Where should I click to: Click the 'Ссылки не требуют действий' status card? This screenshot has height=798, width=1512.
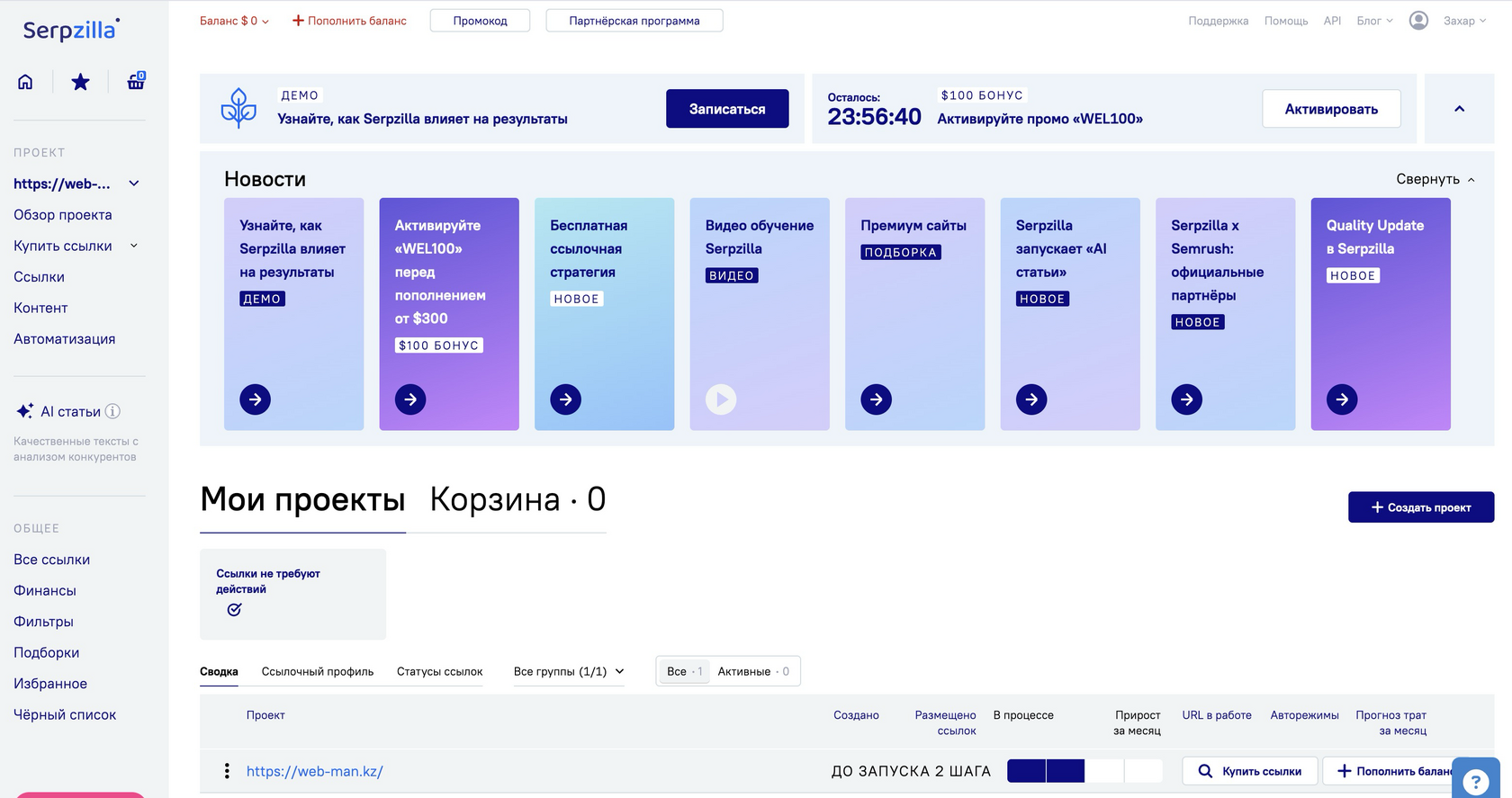pos(292,594)
